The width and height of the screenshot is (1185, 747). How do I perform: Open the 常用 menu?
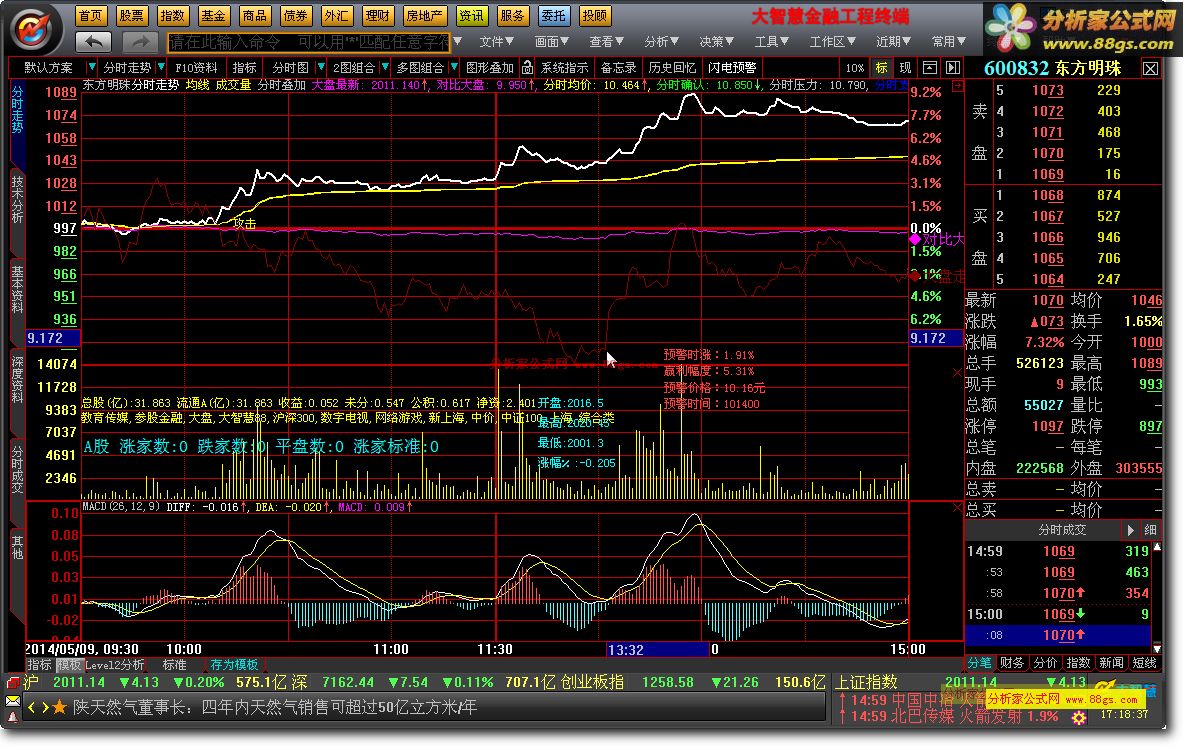coord(949,42)
